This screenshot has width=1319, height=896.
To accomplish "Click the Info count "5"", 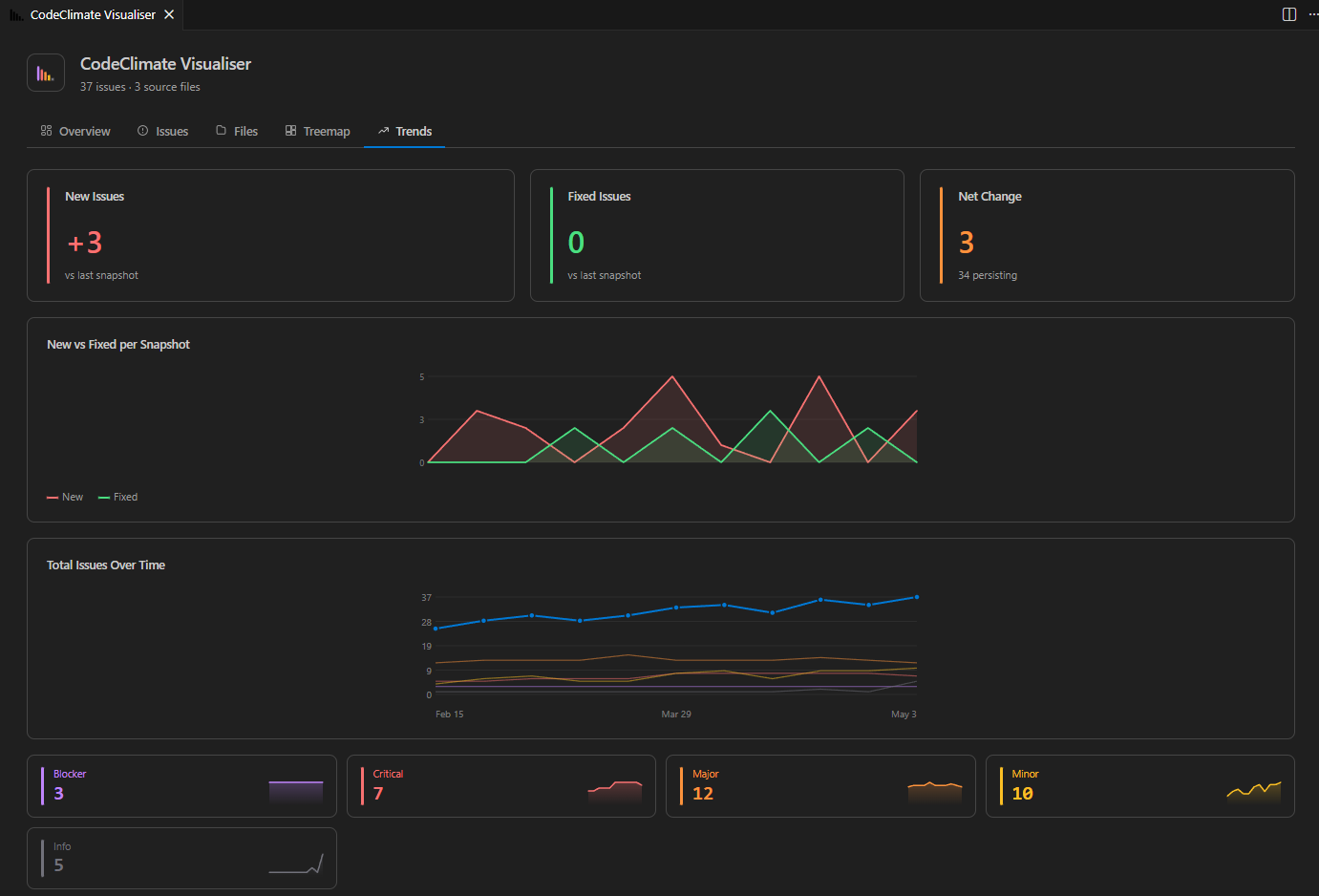I will click(x=59, y=865).
